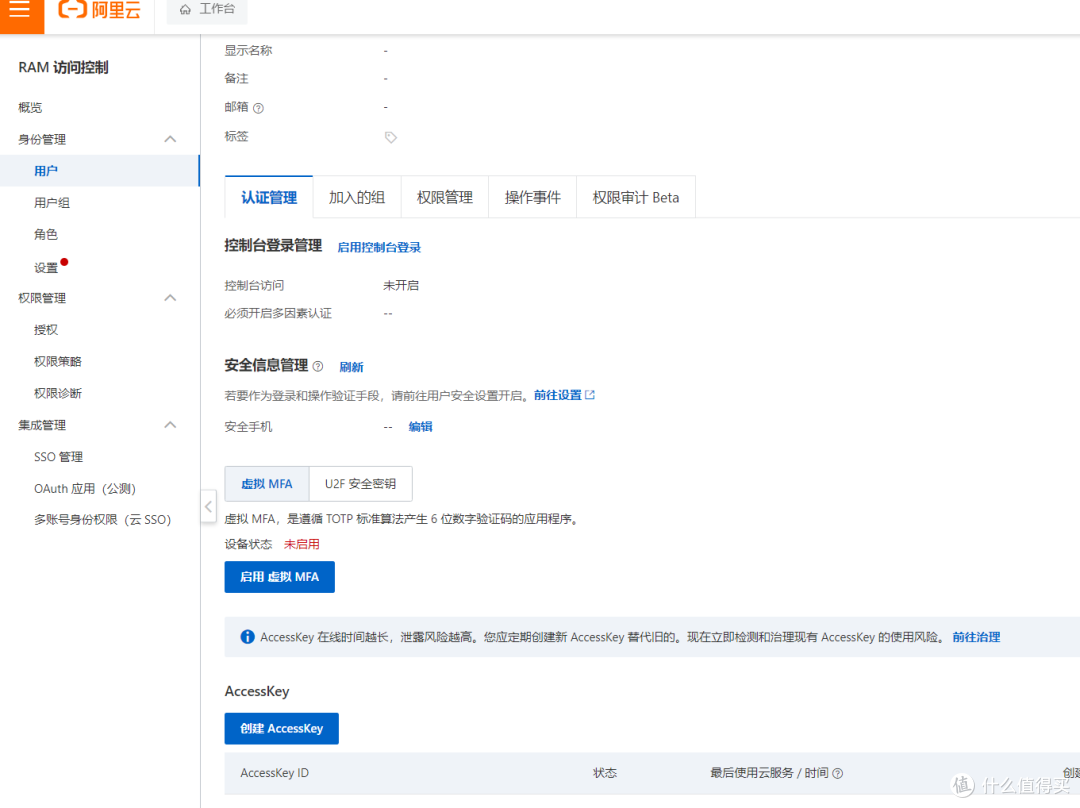The height and width of the screenshot is (808, 1080).
Task: Click the 前往设置 link
Action: (558, 395)
